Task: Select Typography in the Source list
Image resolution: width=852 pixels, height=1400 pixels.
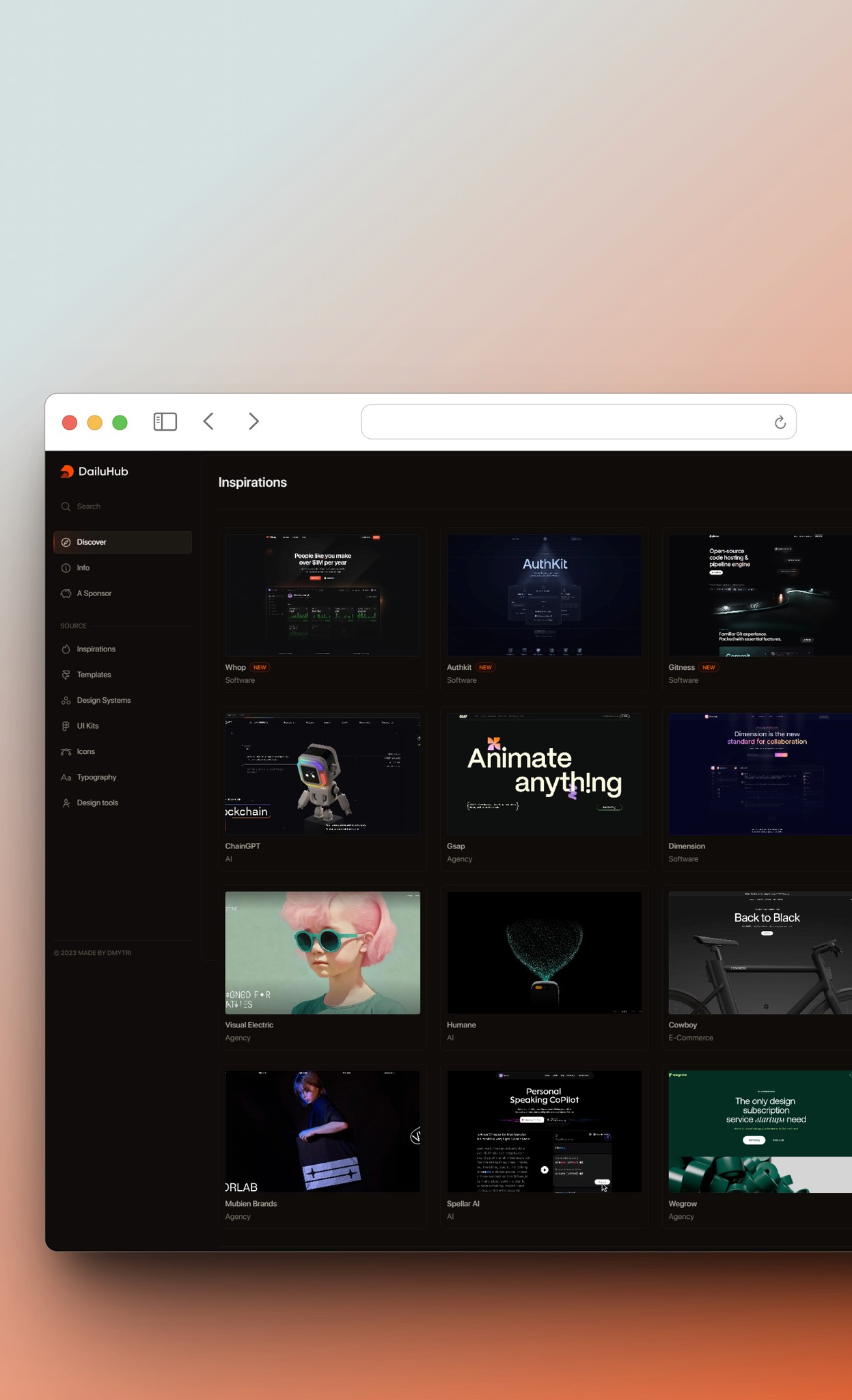Action: (123, 777)
